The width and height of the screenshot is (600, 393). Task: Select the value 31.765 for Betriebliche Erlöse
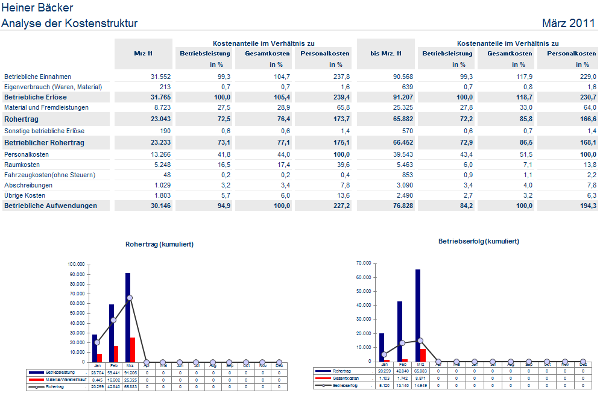161,97
